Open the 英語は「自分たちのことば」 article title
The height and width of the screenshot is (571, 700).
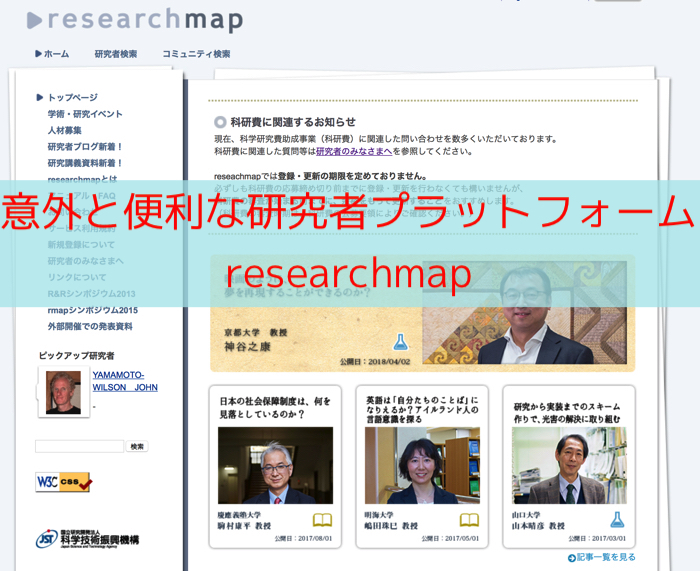[422, 409]
